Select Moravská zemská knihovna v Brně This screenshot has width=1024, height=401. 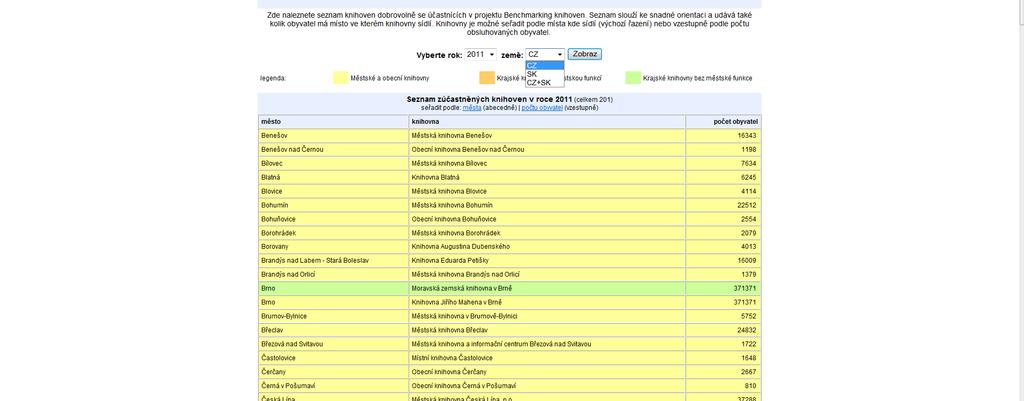(547, 289)
